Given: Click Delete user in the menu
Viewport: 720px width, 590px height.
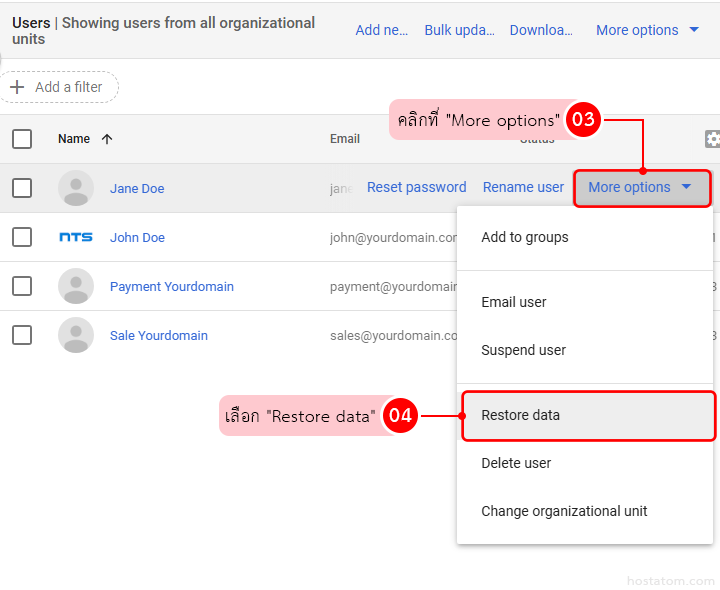Looking at the screenshot, I should pyautogui.click(x=516, y=463).
